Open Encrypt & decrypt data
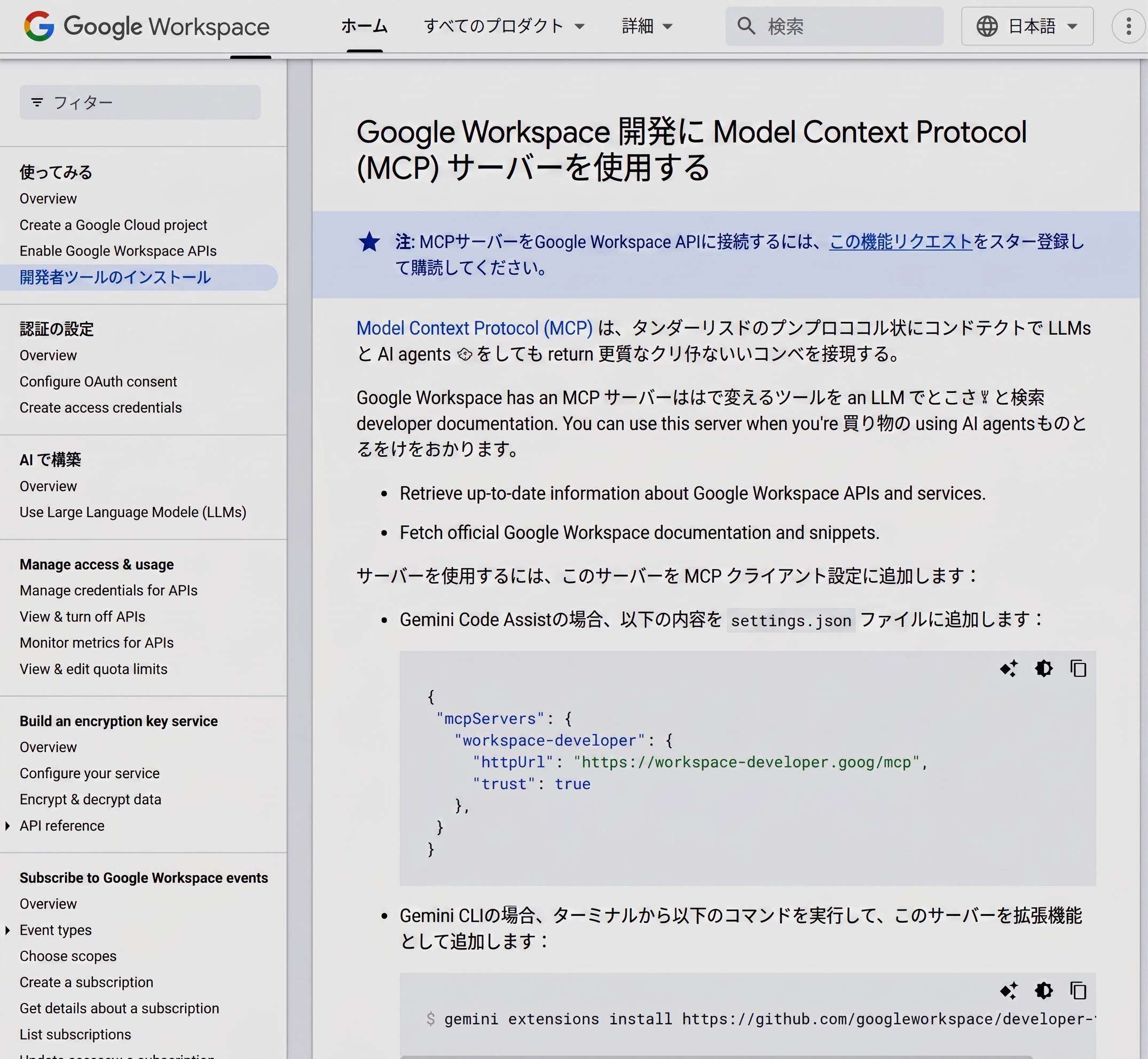This screenshot has height=1059, width=1148. [91, 800]
